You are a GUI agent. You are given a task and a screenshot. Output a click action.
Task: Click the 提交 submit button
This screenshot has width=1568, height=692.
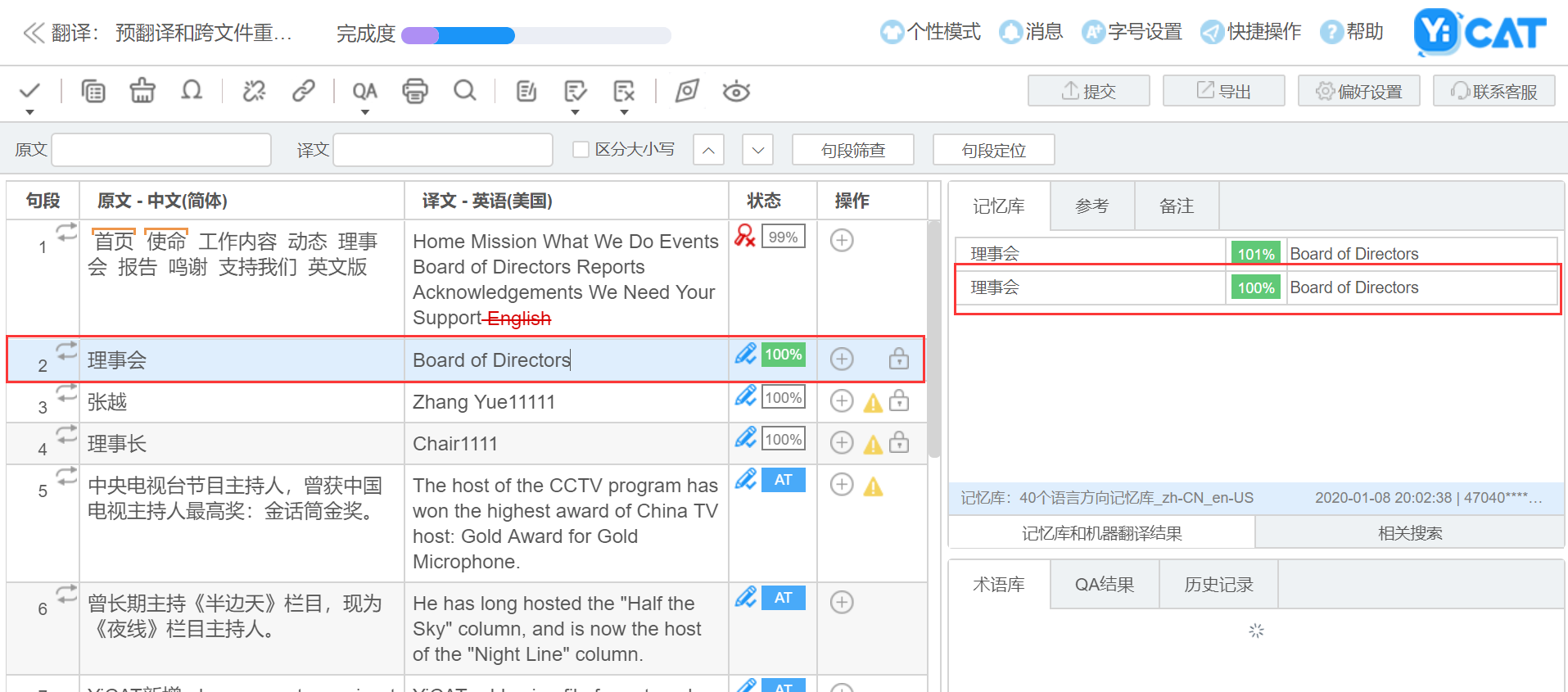[1088, 91]
